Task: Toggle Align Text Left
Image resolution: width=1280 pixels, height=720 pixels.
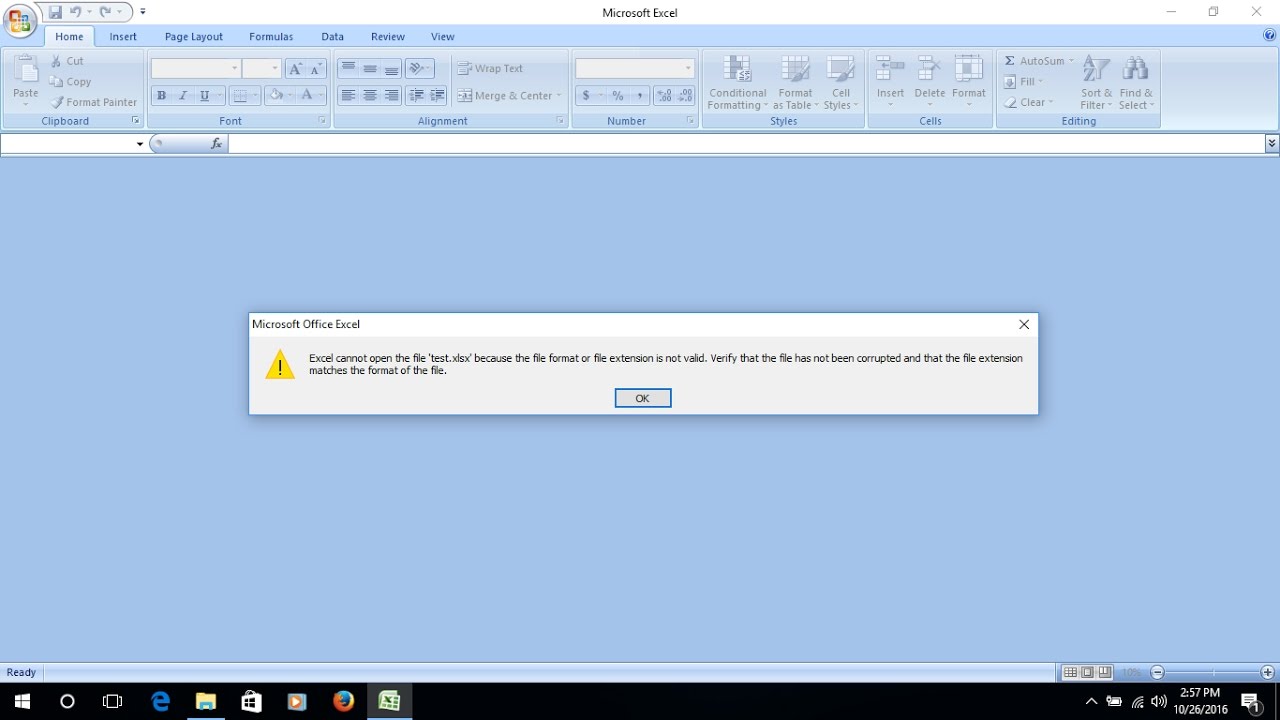Action: tap(348, 96)
